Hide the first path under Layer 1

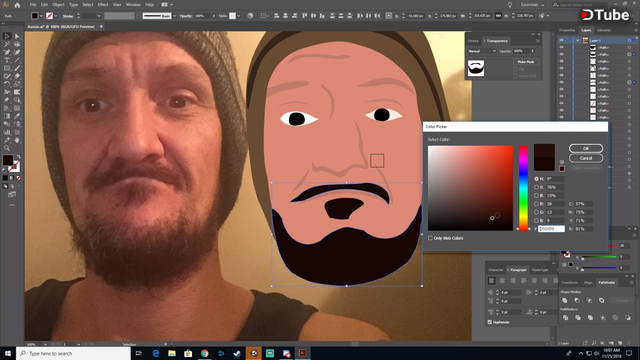562,47
